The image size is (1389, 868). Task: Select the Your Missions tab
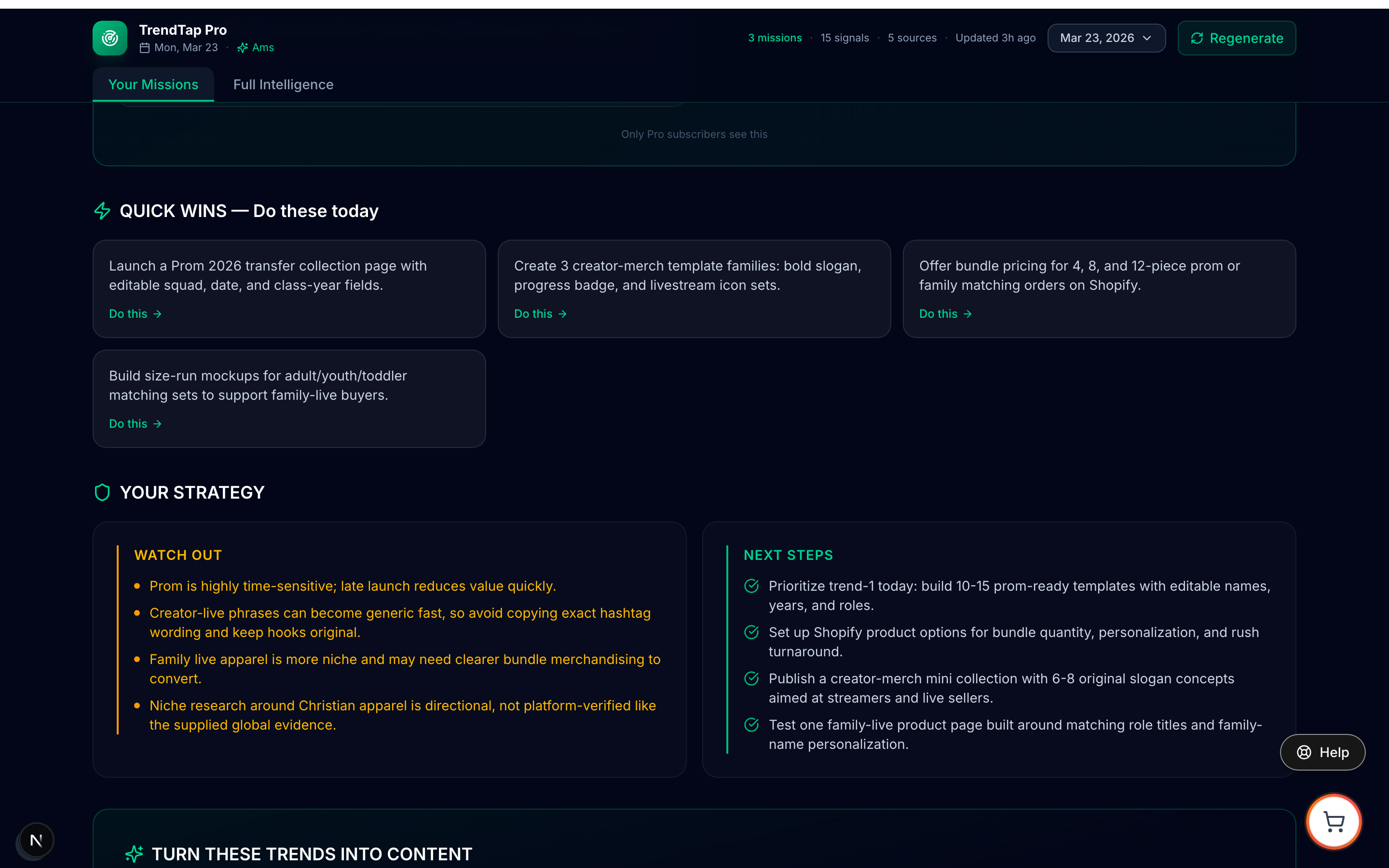[153, 84]
